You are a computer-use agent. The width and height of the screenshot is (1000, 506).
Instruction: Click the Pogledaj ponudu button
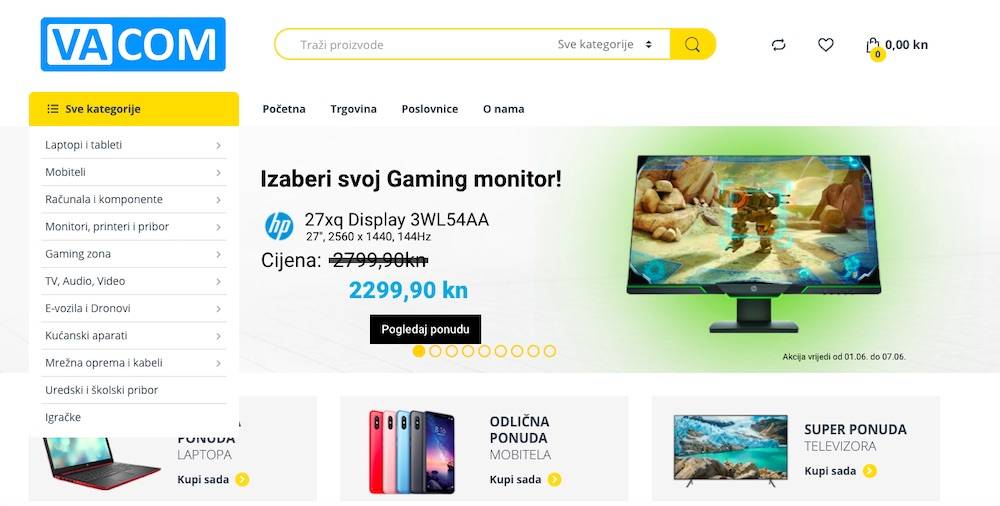[425, 329]
